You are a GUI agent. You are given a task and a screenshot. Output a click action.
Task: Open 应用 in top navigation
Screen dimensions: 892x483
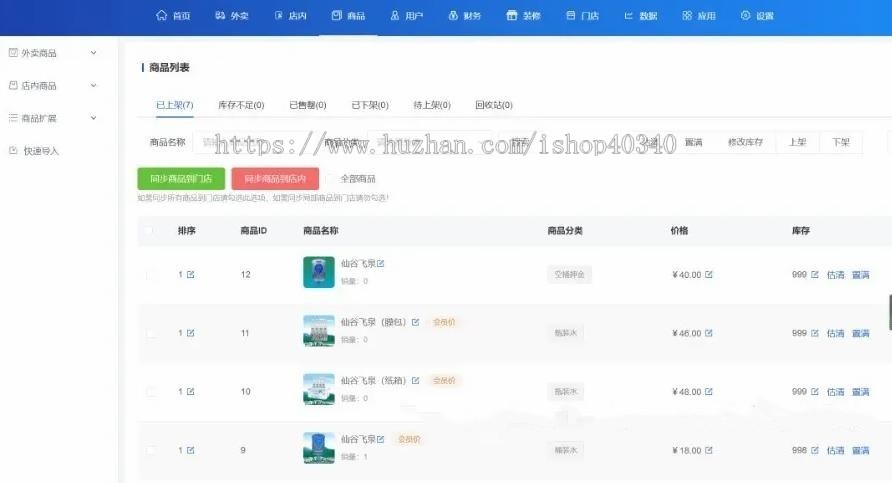tap(699, 16)
